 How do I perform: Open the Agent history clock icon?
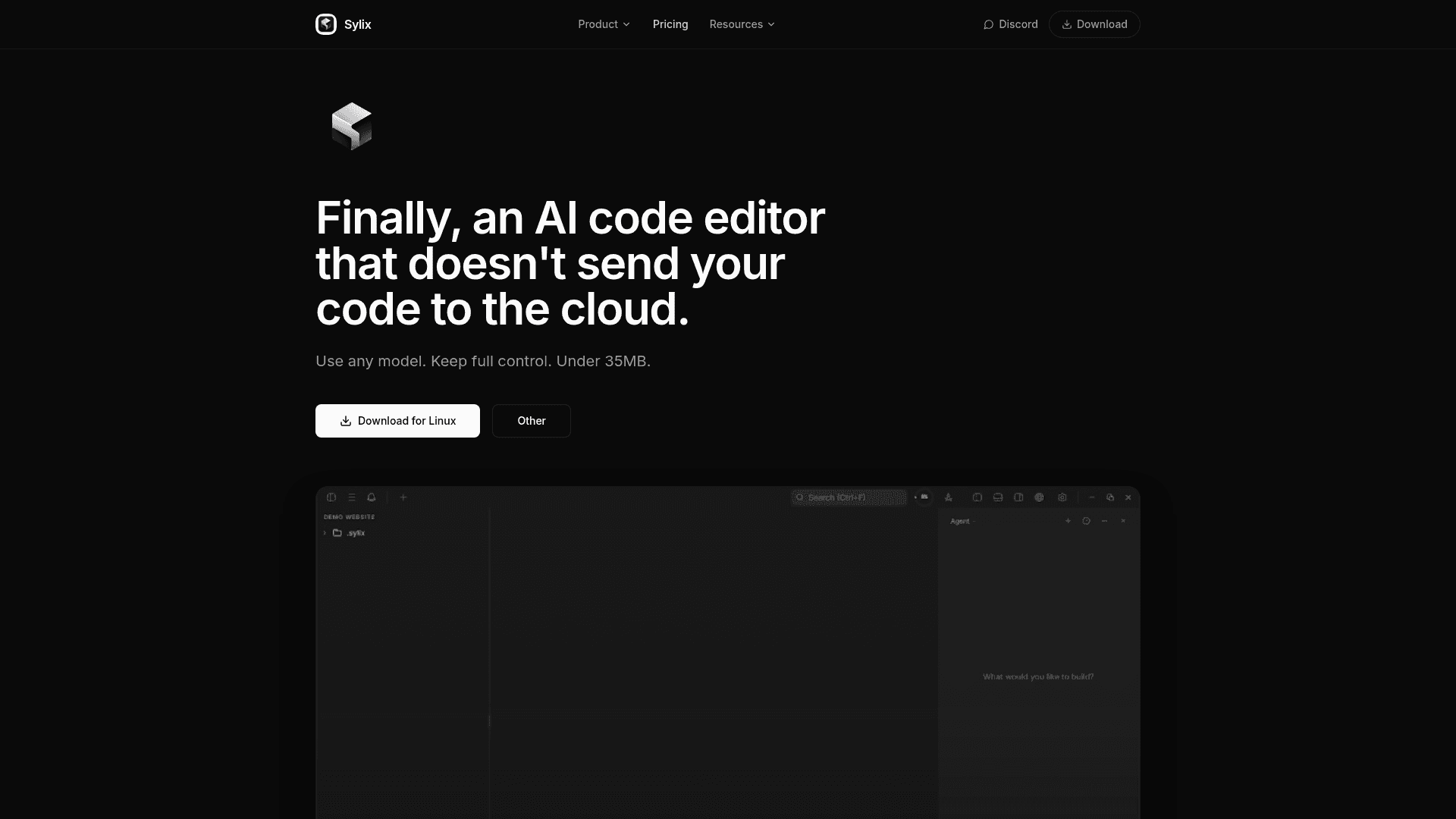(1087, 521)
